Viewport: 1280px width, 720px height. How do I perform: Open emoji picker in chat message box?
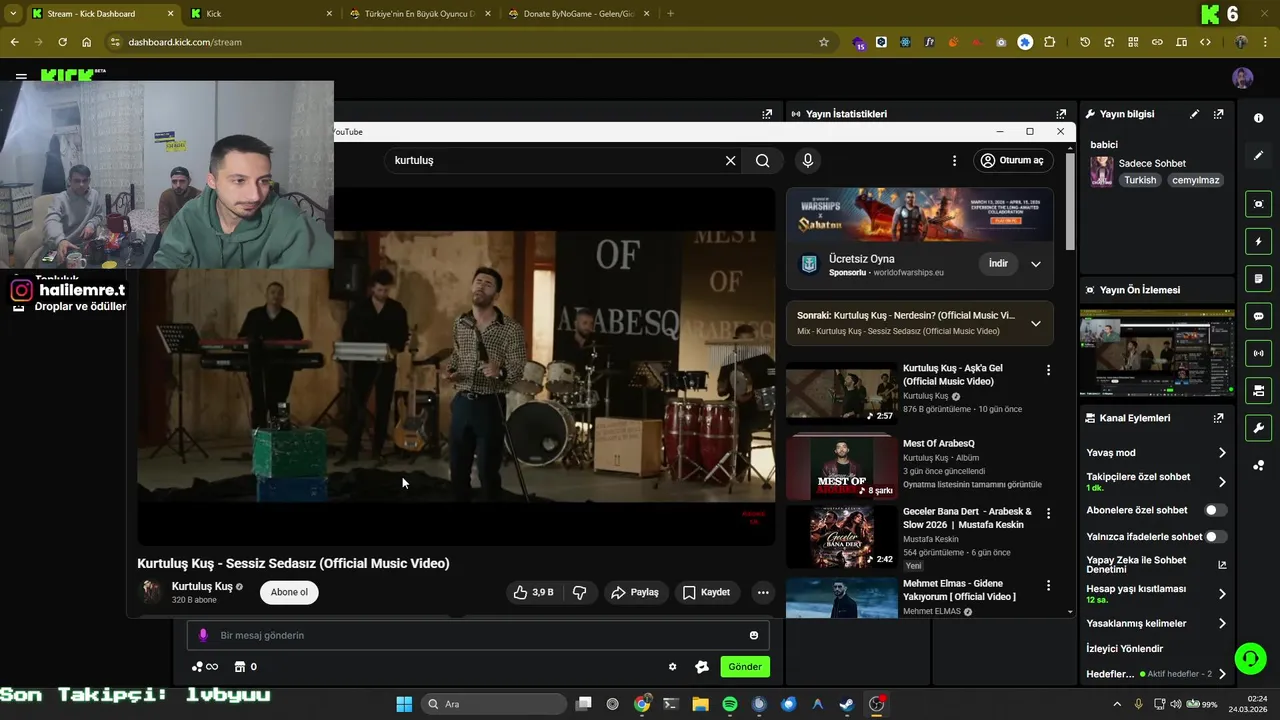753,635
